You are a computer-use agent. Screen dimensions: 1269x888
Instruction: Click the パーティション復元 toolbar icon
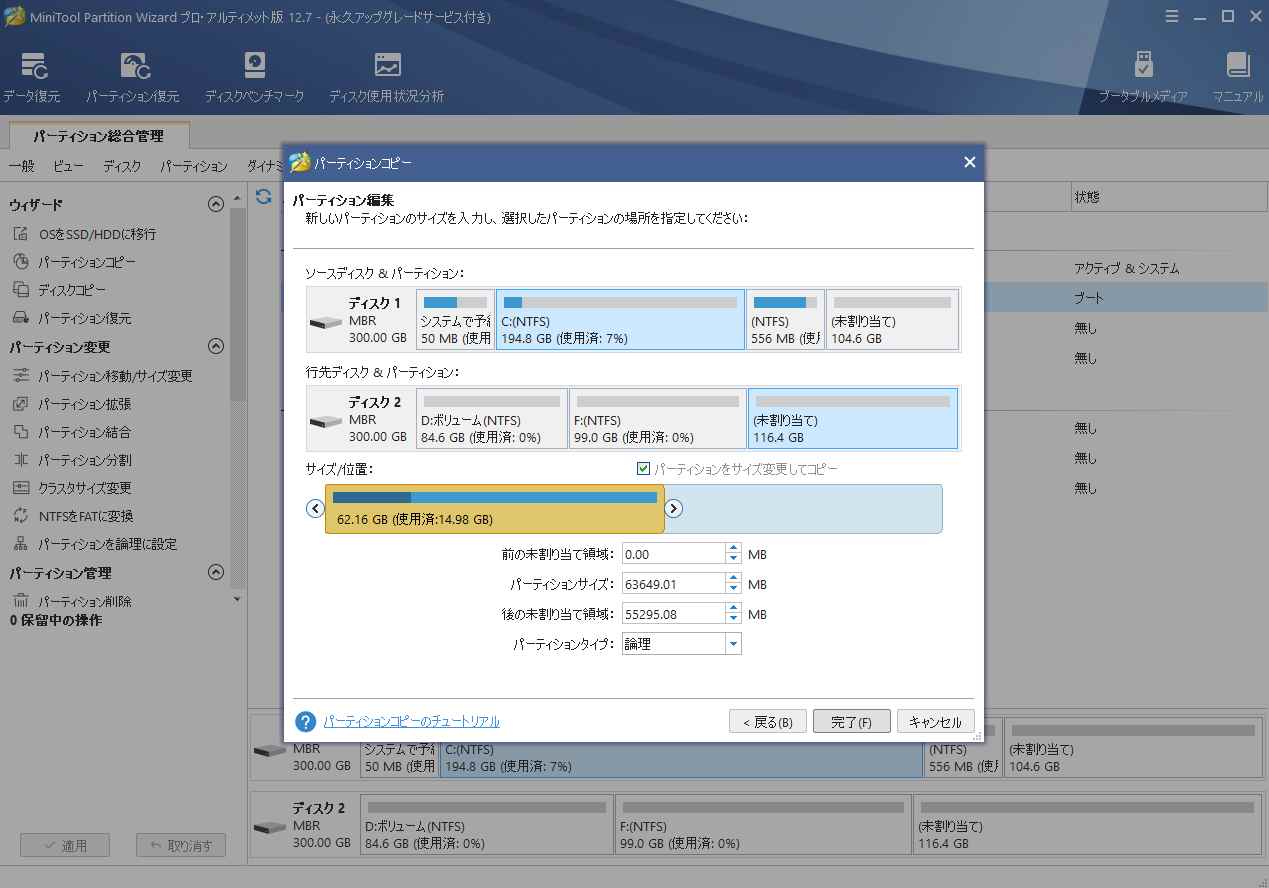pos(133,77)
